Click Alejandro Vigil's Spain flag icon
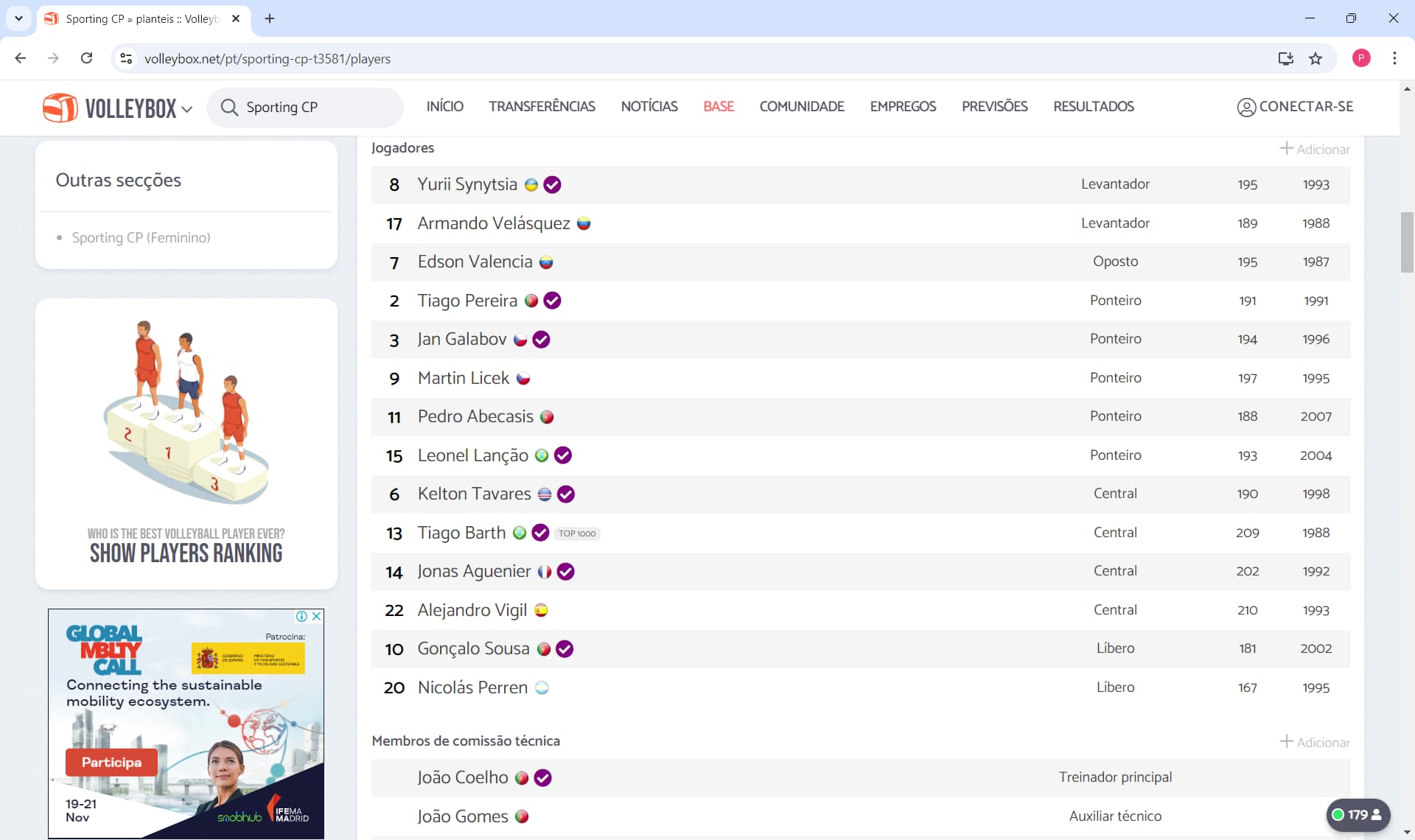The image size is (1415, 840). pos(541,611)
